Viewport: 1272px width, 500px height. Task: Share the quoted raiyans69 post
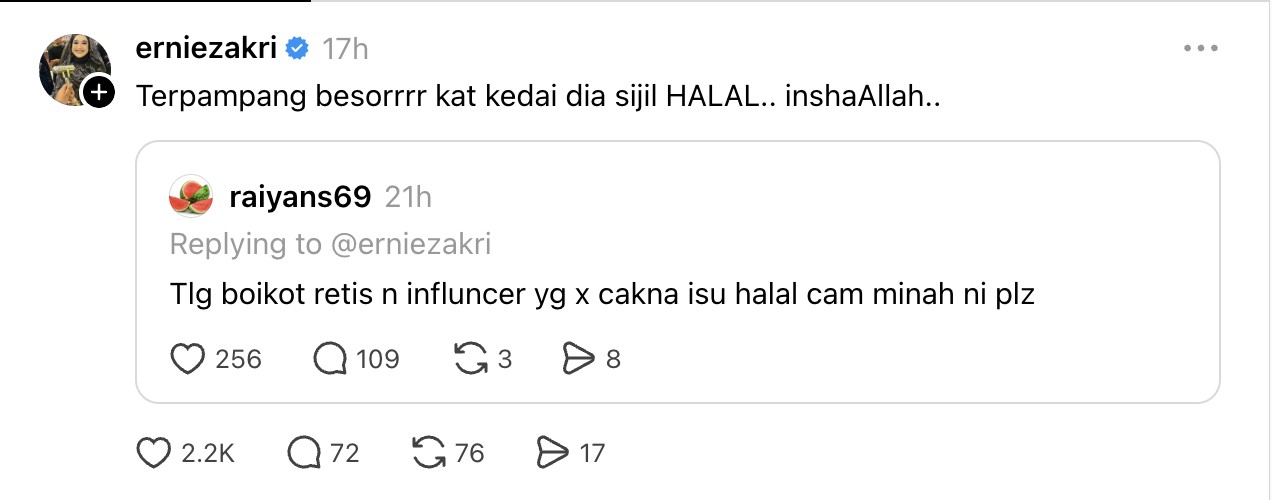(580, 358)
